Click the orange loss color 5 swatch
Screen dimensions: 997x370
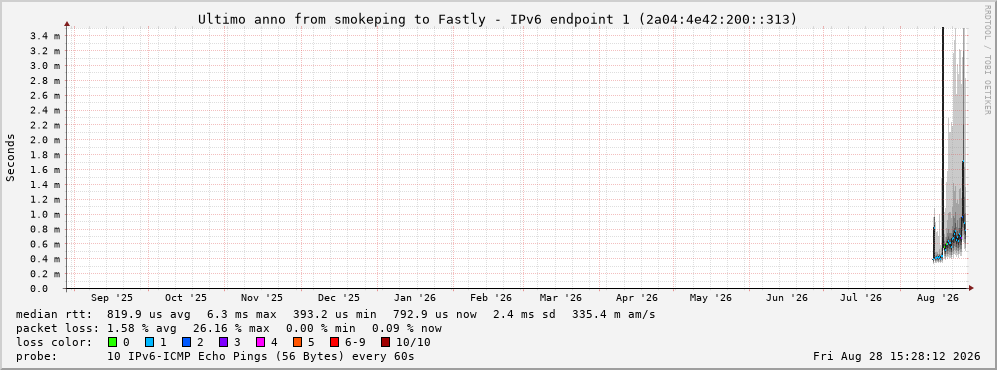click(x=297, y=342)
